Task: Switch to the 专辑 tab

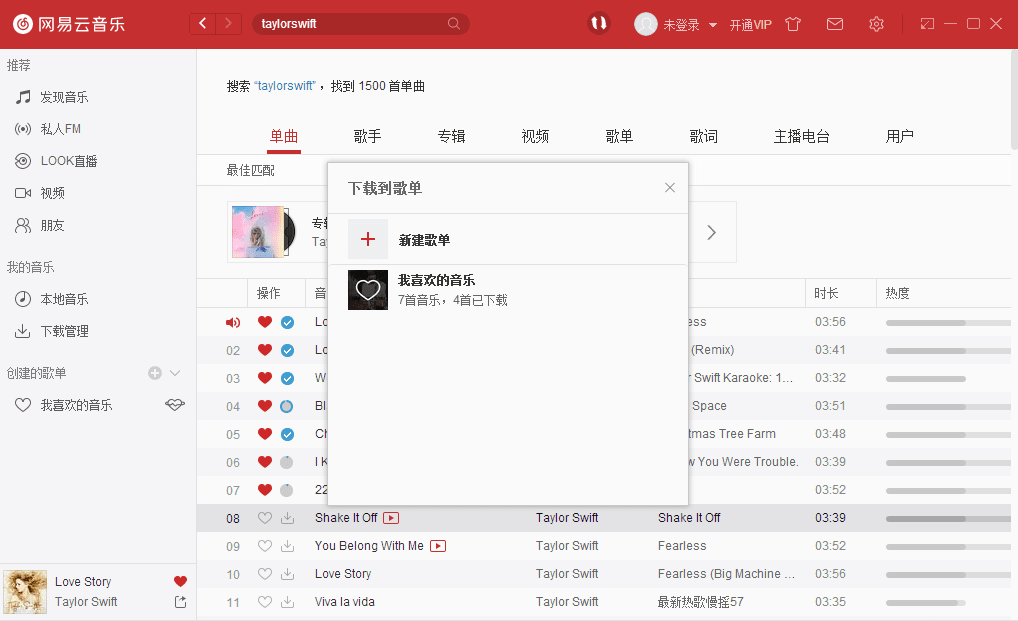Action: coord(451,136)
